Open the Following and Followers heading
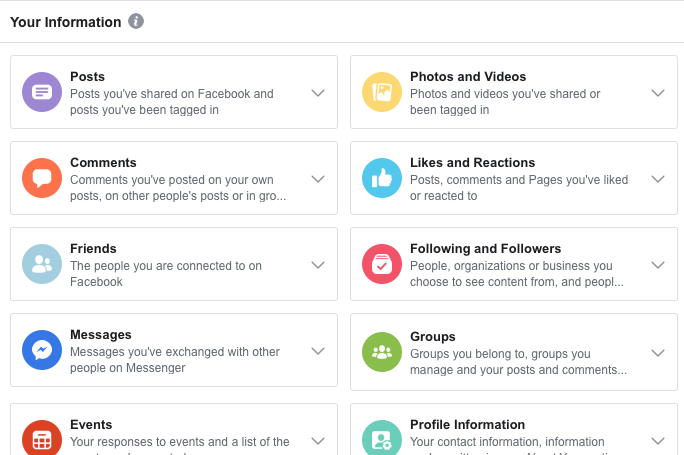Screen dimensions: 684x455 pos(486,249)
